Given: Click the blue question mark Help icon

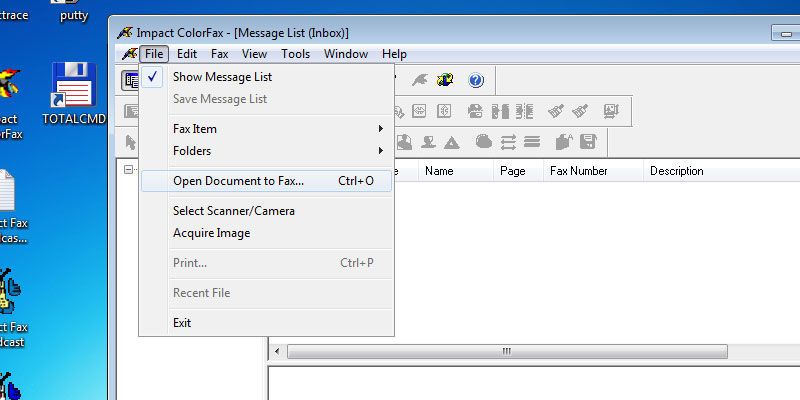Looking at the screenshot, I should pyautogui.click(x=476, y=80).
